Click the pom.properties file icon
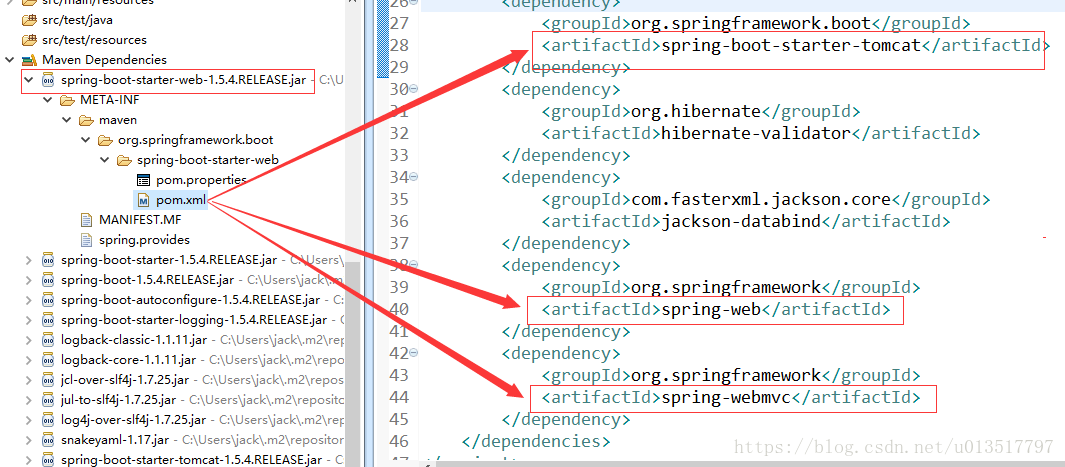The height and width of the screenshot is (467, 1065). 143,180
